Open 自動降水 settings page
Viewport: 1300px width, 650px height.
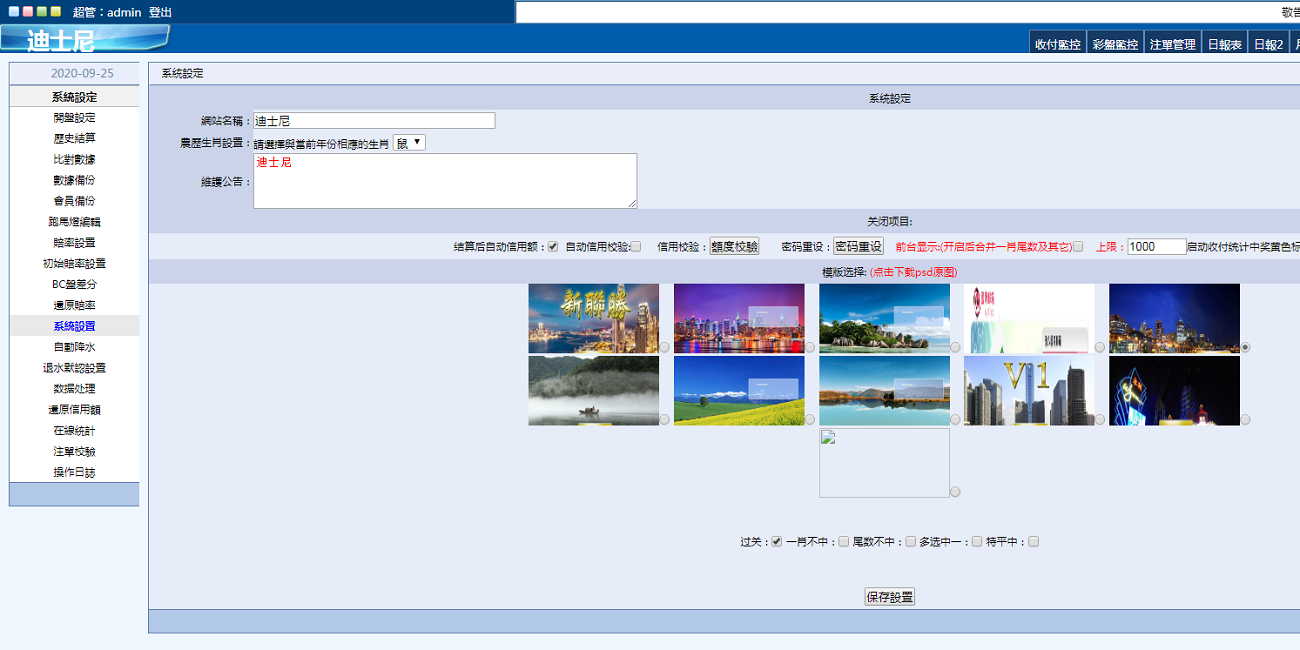tap(73, 346)
